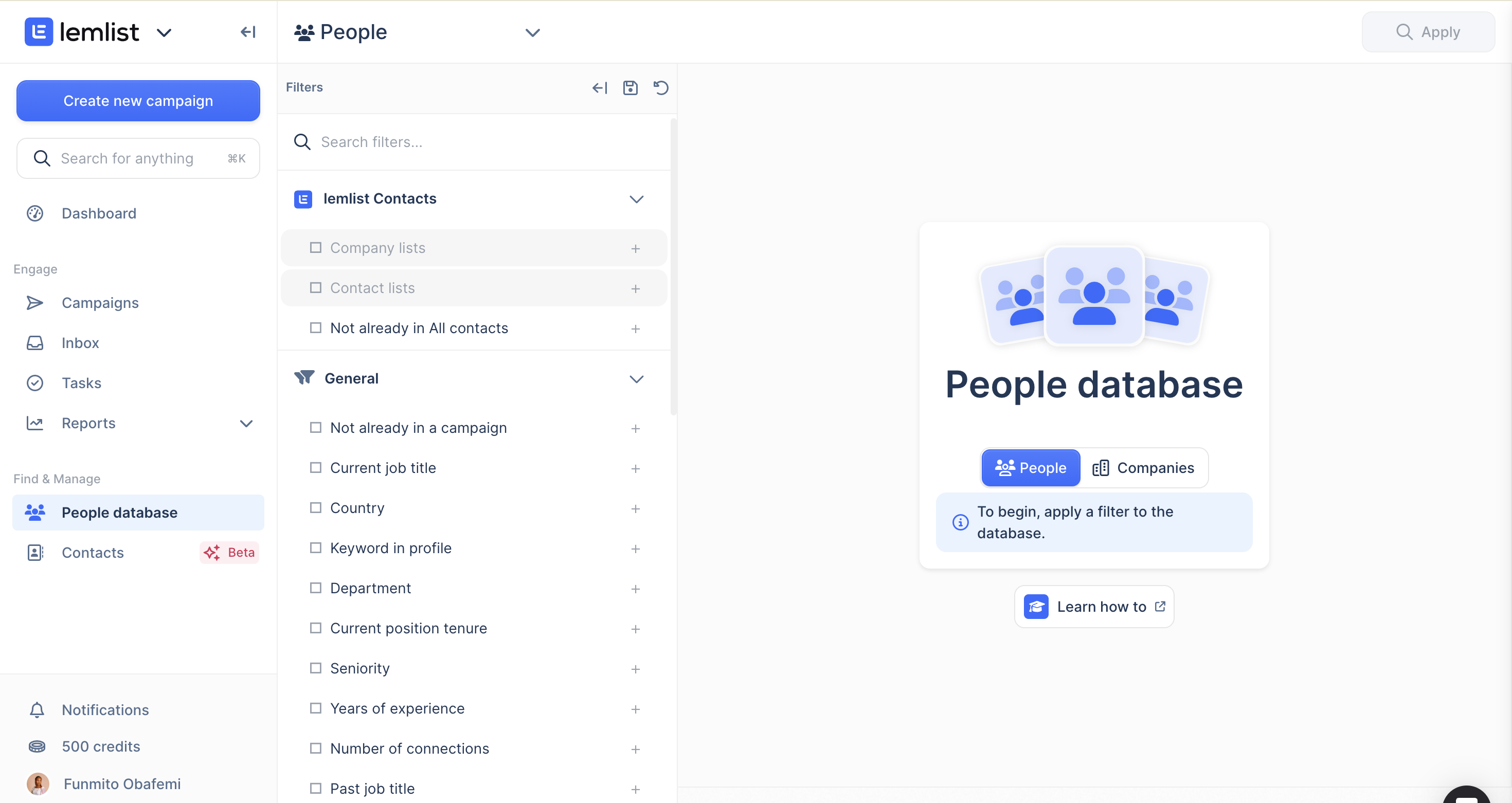
Task: Click the Reports chart icon
Action: tap(35, 423)
